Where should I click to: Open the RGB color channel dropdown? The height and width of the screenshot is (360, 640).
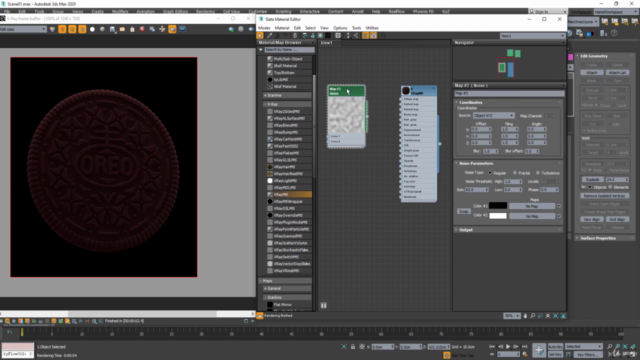click(x=23, y=29)
